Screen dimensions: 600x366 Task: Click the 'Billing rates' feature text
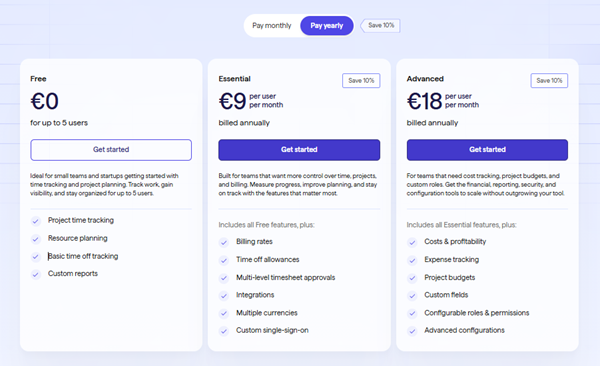[x=254, y=242]
